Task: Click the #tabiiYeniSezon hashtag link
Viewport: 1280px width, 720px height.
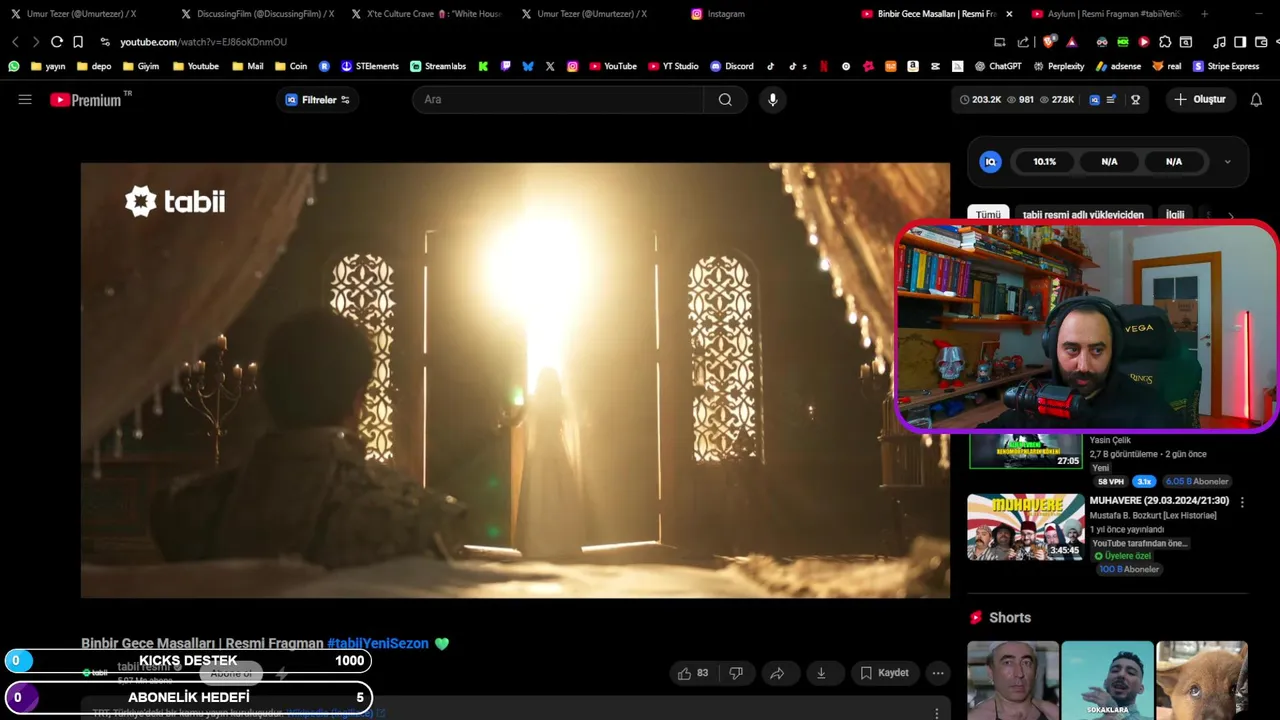Action: [x=378, y=644]
